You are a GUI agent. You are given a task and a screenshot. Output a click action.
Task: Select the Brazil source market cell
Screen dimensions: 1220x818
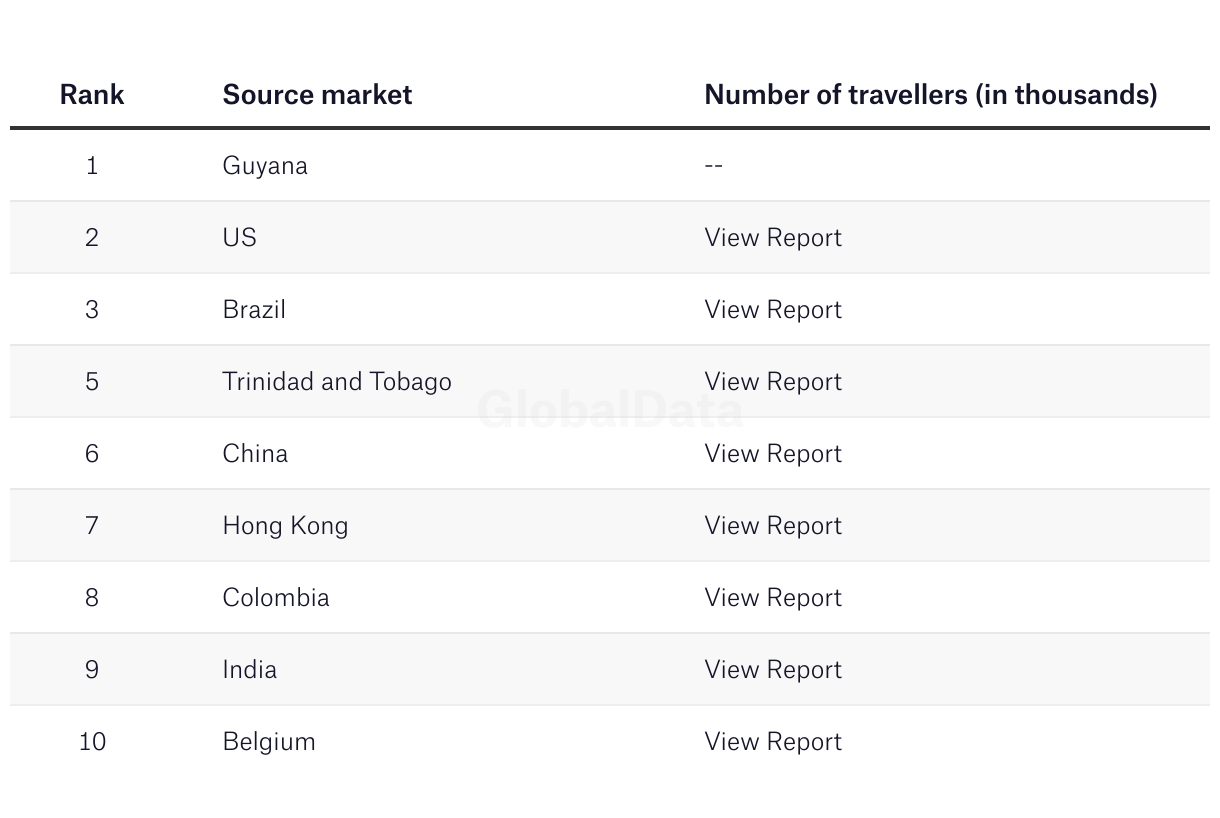(x=254, y=309)
